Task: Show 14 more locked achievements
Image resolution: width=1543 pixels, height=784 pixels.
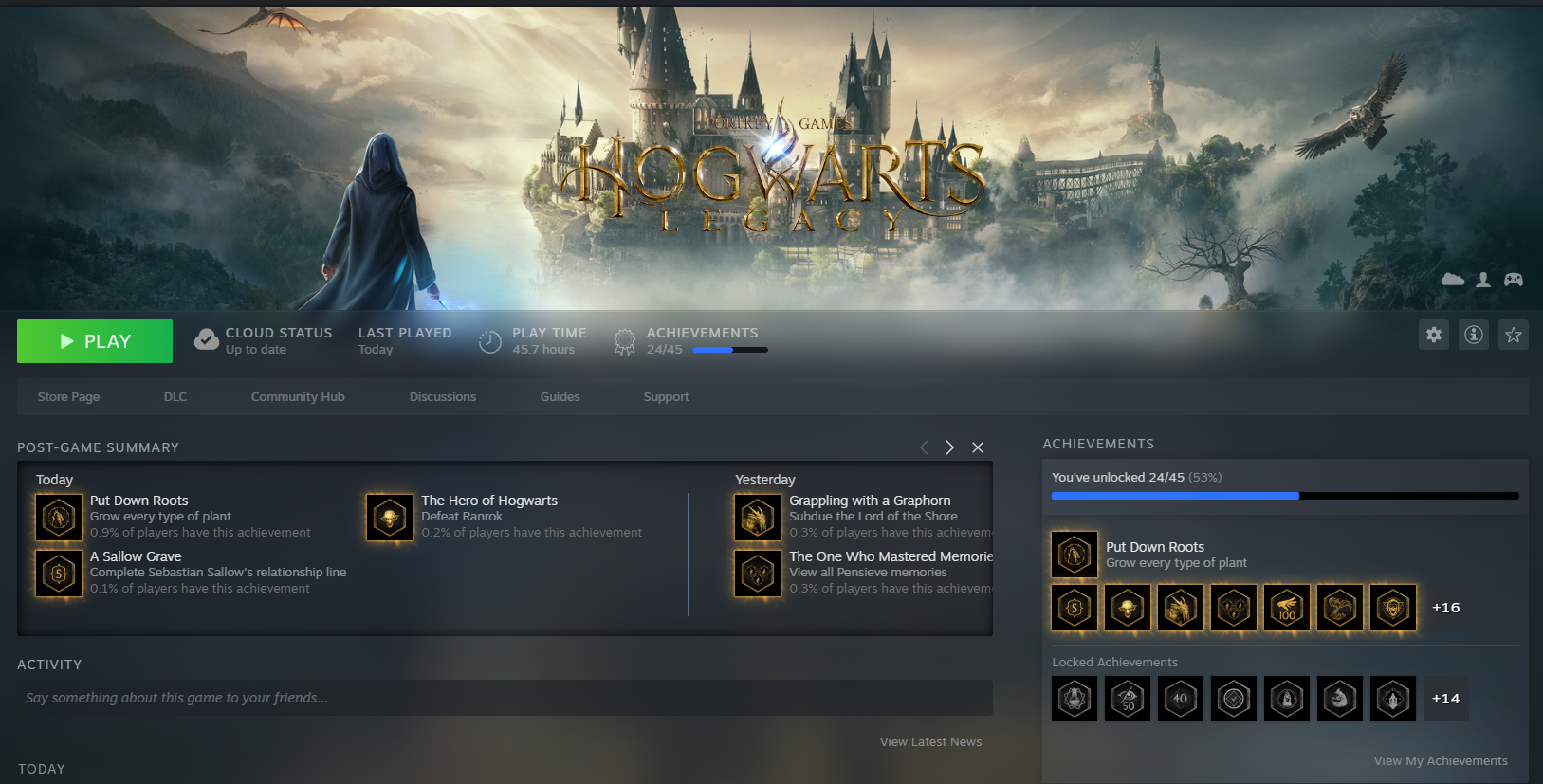Action: click(x=1446, y=699)
